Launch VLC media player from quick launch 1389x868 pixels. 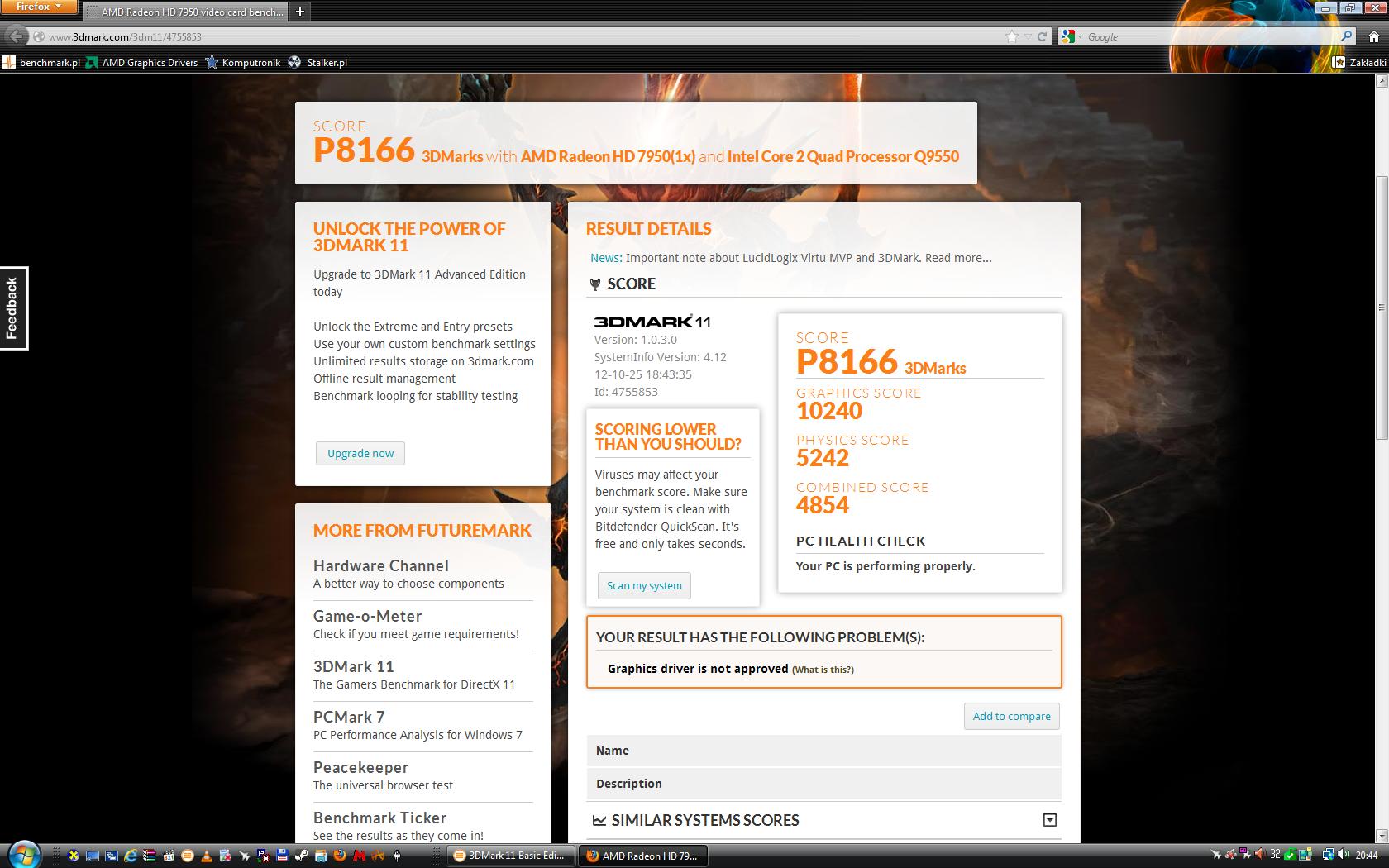207,856
